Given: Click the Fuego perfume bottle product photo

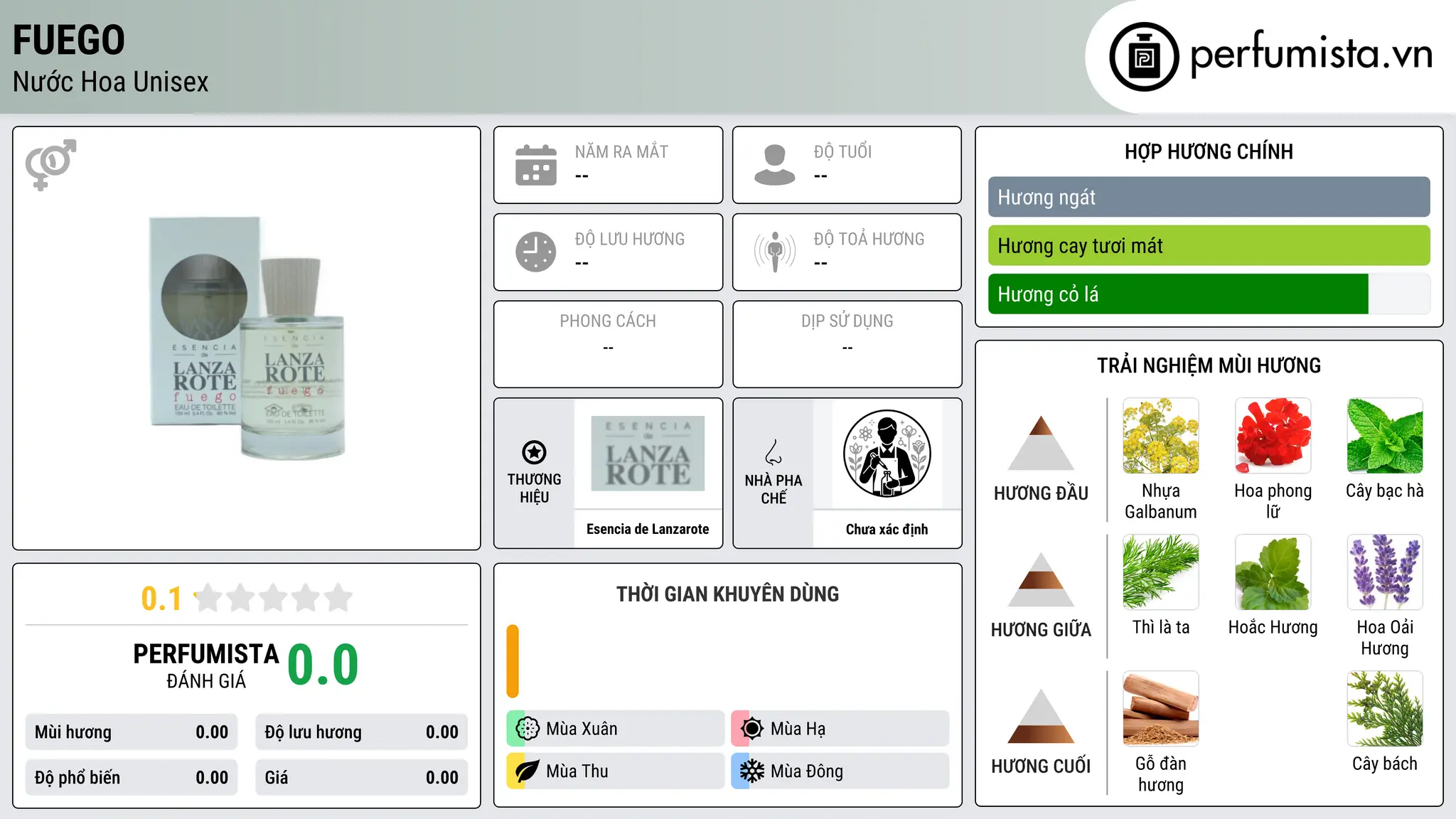Looking at the screenshot, I should coord(248,338).
